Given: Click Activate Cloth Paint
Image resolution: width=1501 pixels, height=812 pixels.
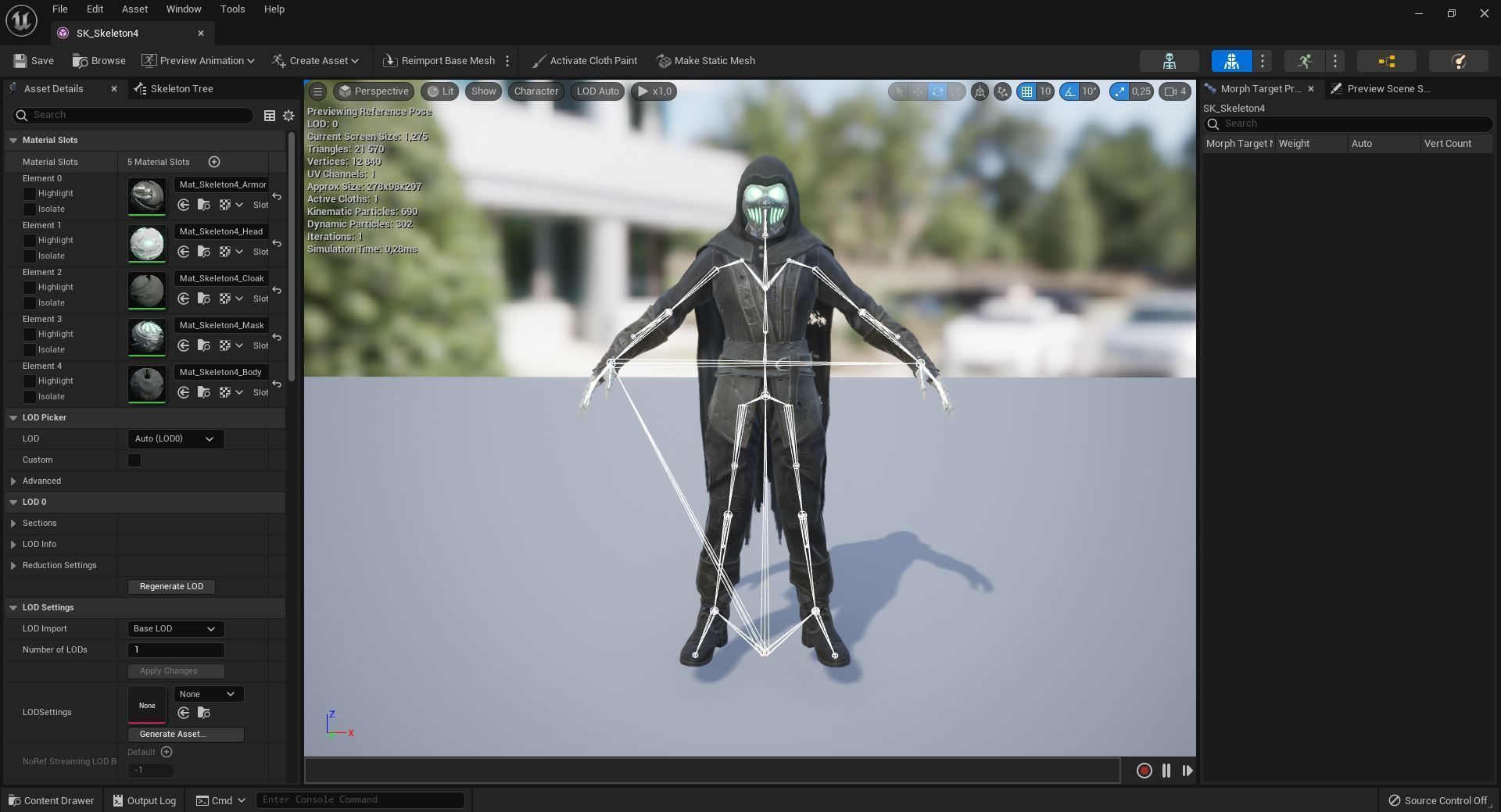Looking at the screenshot, I should (584, 61).
